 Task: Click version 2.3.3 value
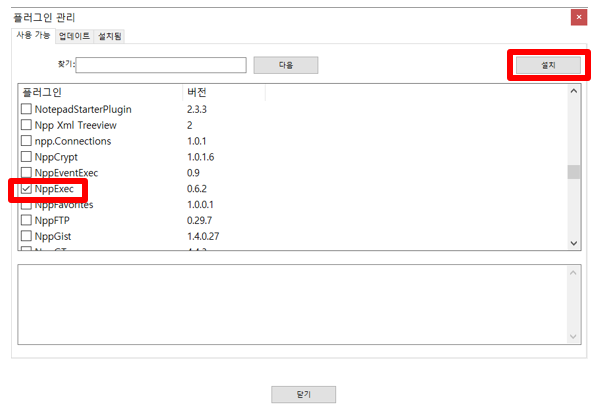pos(197,109)
